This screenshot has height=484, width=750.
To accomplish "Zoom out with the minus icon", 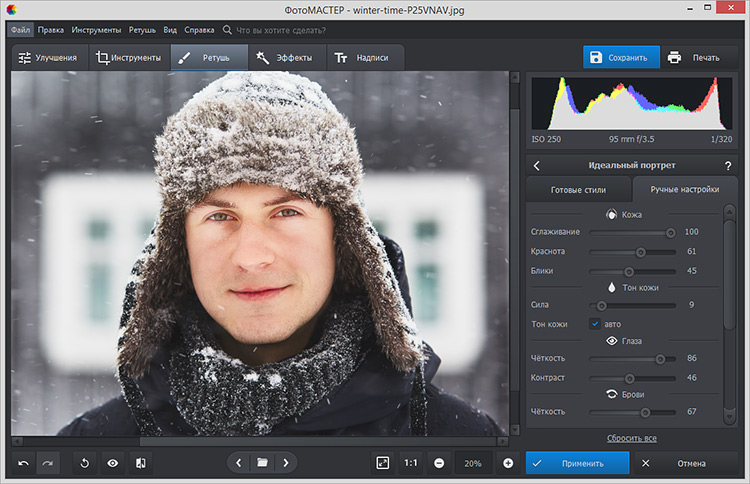I will coord(439,463).
